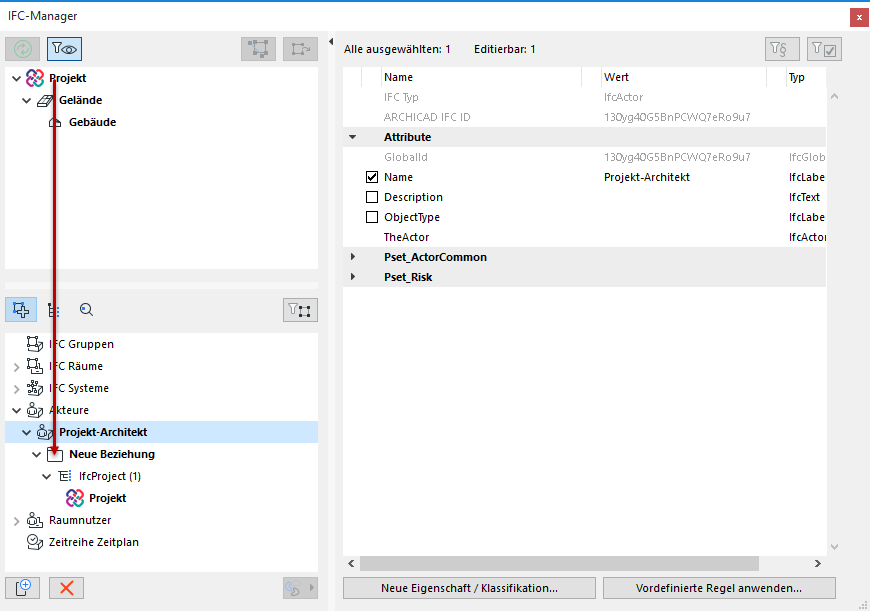The width and height of the screenshot is (870, 611).
Task: Check the ObjectType attribute checkbox
Action: [372, 217]
